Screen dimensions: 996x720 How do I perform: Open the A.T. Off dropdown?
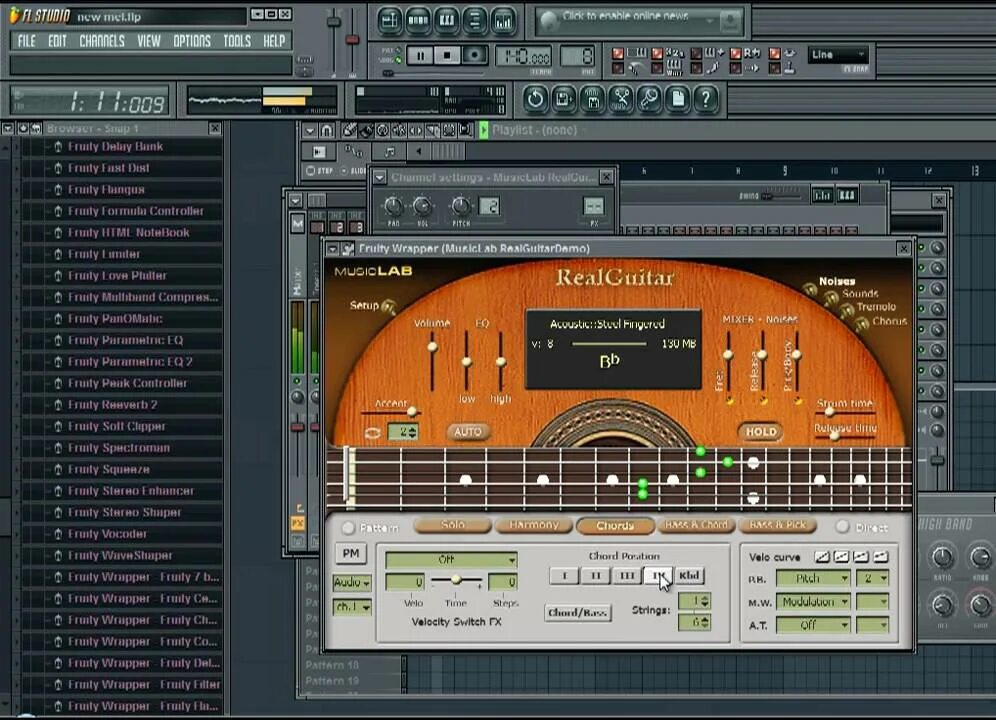coord(814,625)
